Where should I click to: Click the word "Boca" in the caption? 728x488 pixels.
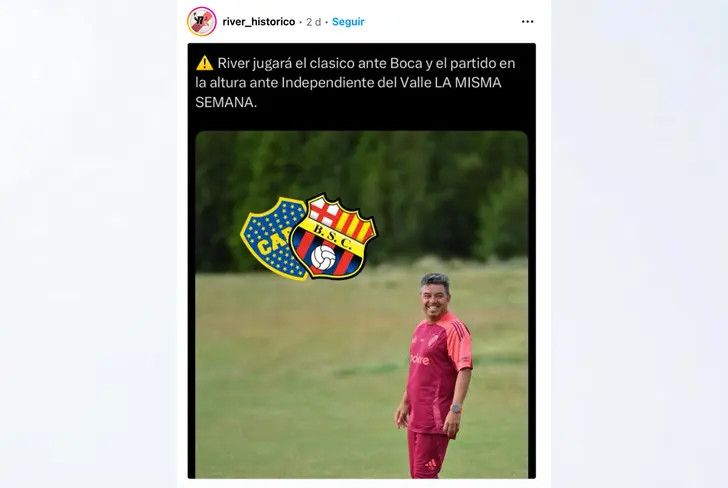(x=406, y=63)
